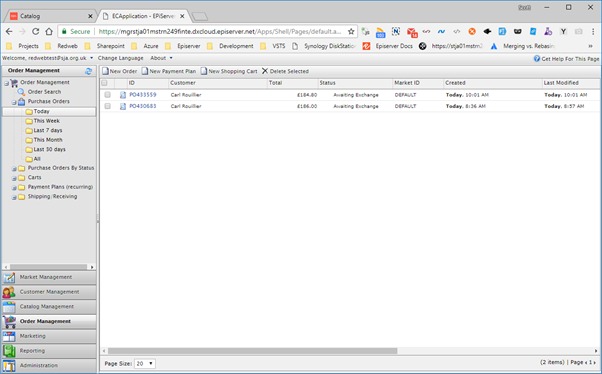This screenshot has height=374, width=602.
Task: Open order link PO433559
Action: pos(143,94)
